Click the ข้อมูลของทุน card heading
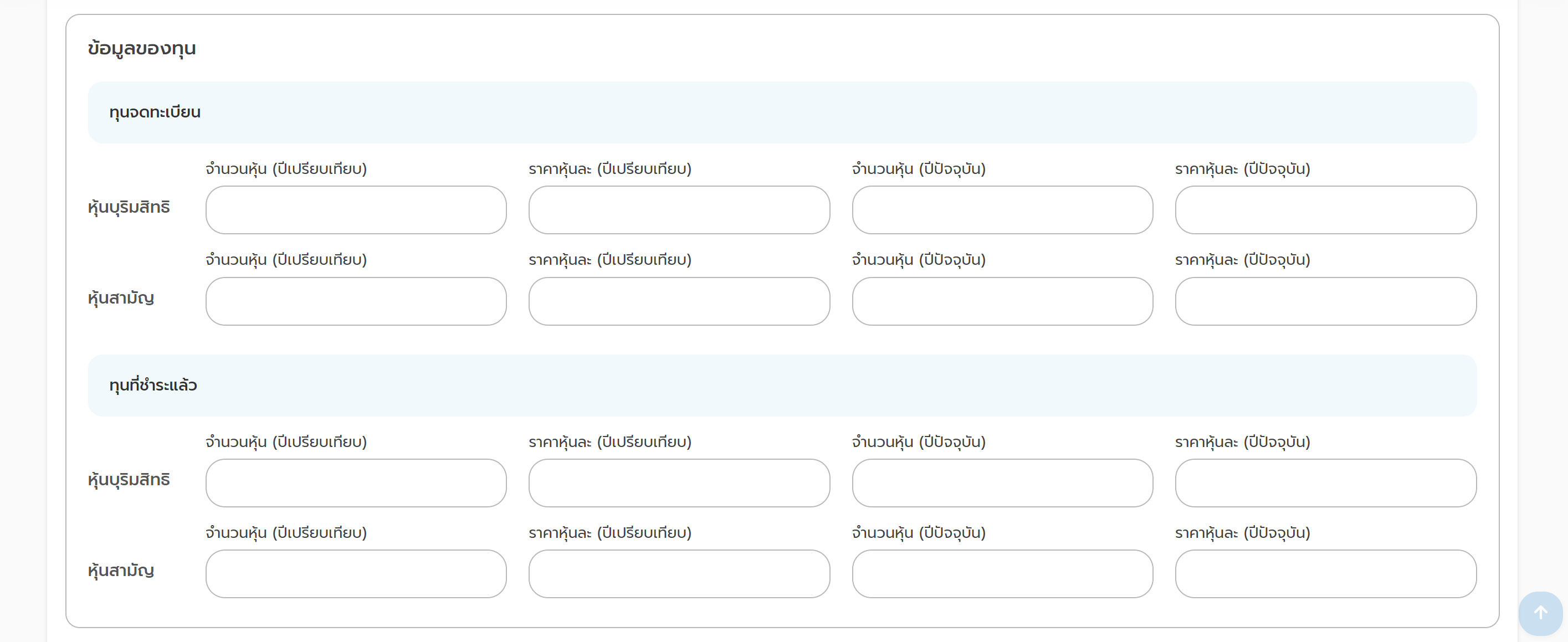The height and width of the screenshot is (642, 1568). (x=142, y=48)
